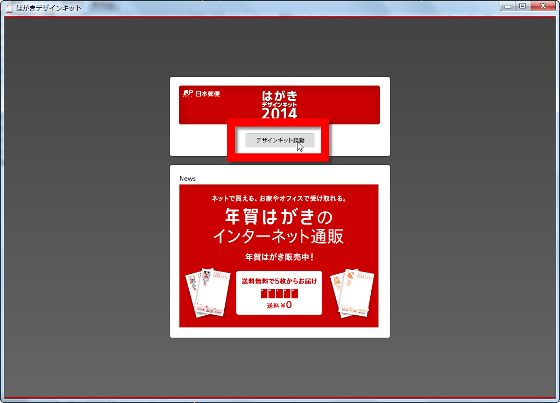Click the ネットで買える、お家やオフィスで受け取れる。 tagline
560x403 pixels.
coord(279,198)
